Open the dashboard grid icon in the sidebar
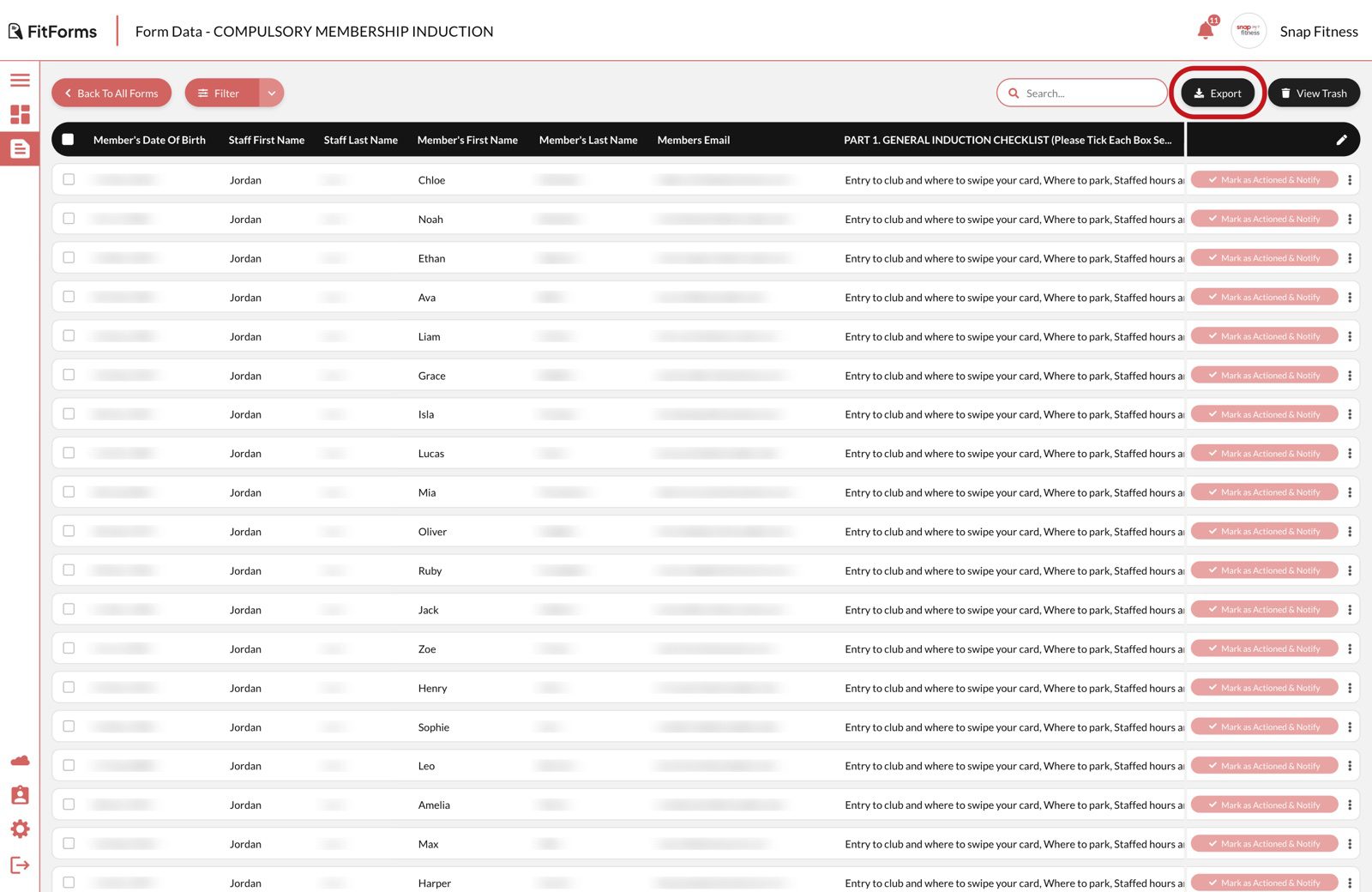 (x=20, y=114)
